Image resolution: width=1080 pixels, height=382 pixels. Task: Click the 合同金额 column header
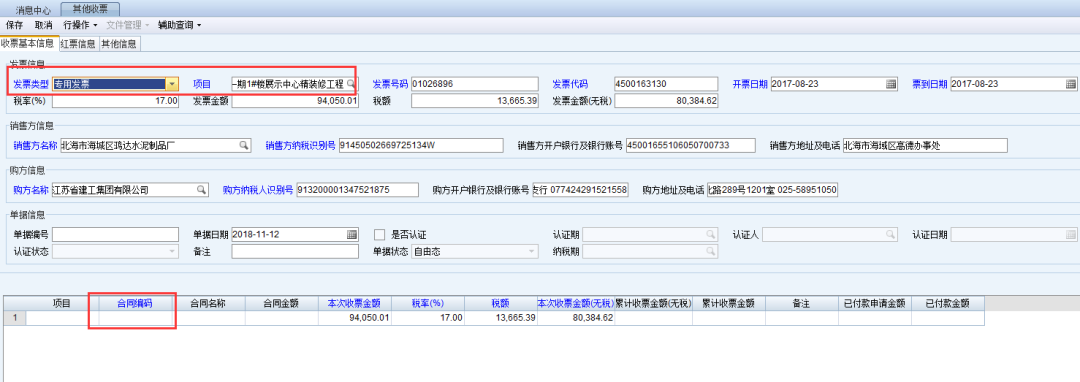pos(281,303)
